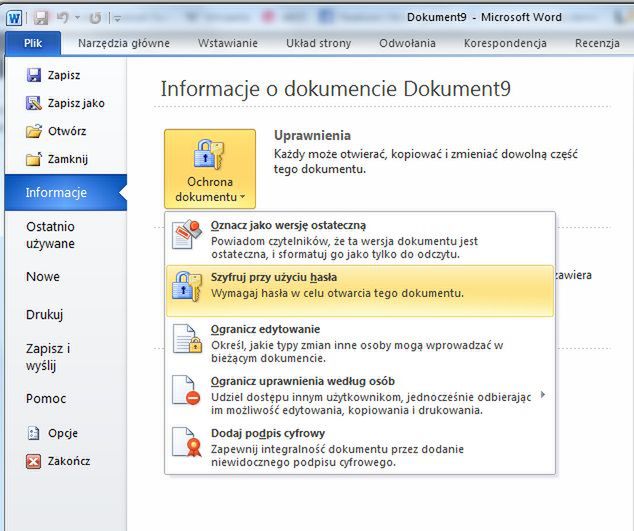Image resolution: width=634 pixels, height=531 pixels.
Task: Open Ostatnio używane documents list
Action: pos(51,235)
